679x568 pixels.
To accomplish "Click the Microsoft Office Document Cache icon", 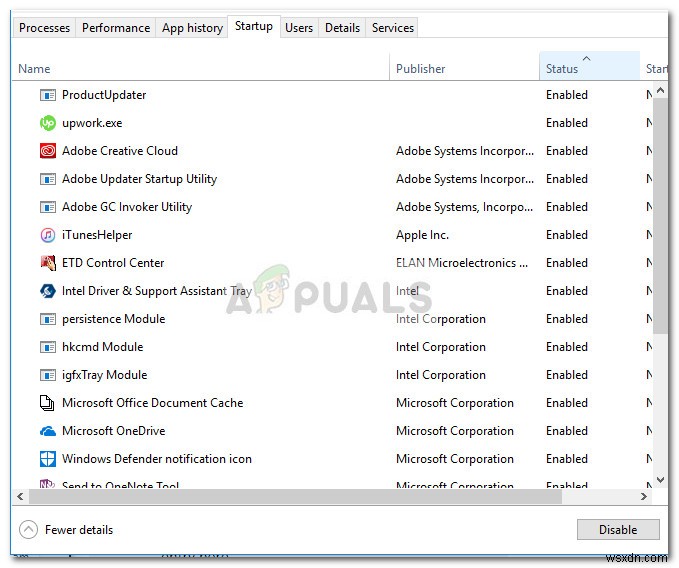I will tap(47, 403).
